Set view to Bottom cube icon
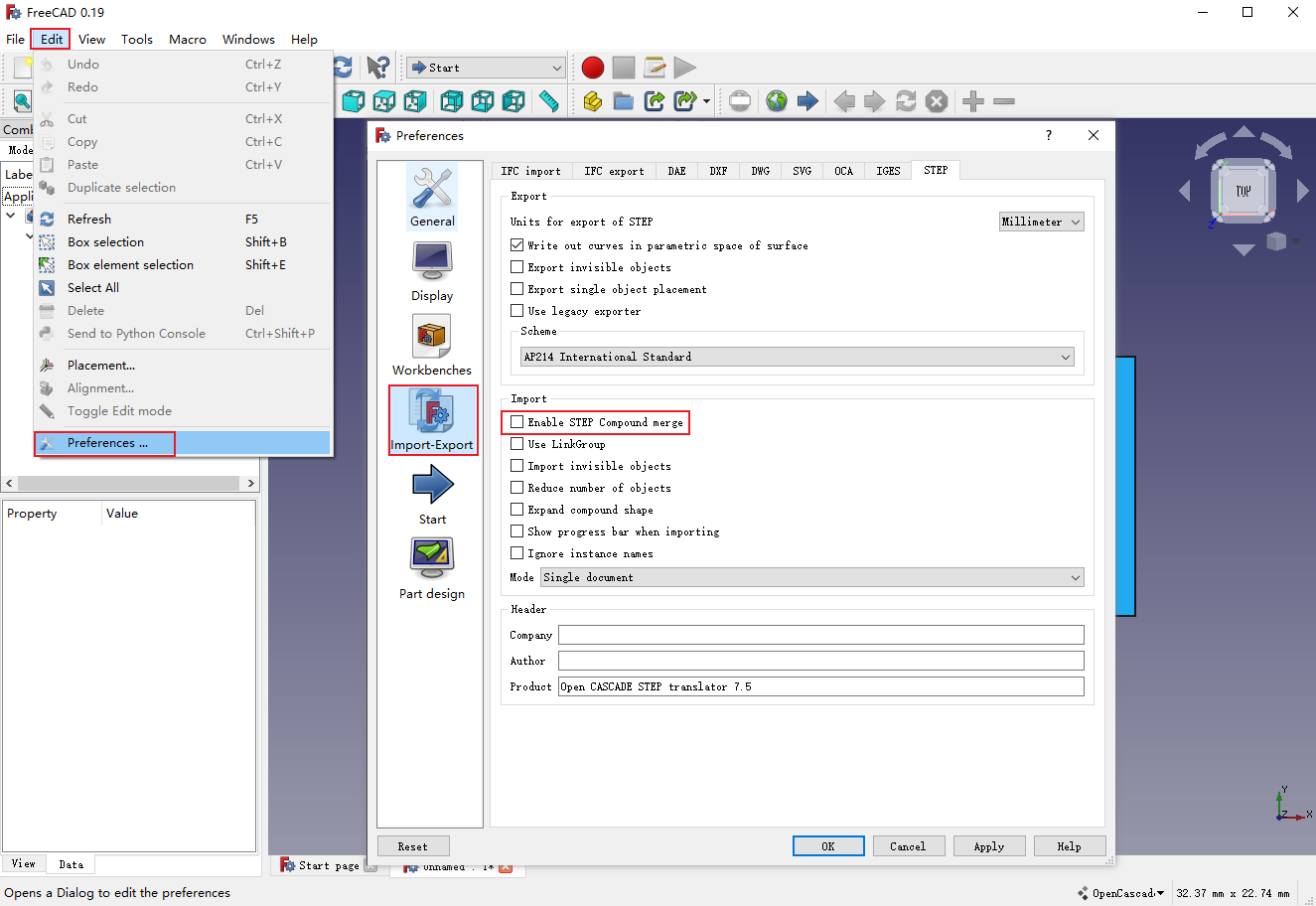This screenshot has width=1316, height=906. tap(483, 101)
